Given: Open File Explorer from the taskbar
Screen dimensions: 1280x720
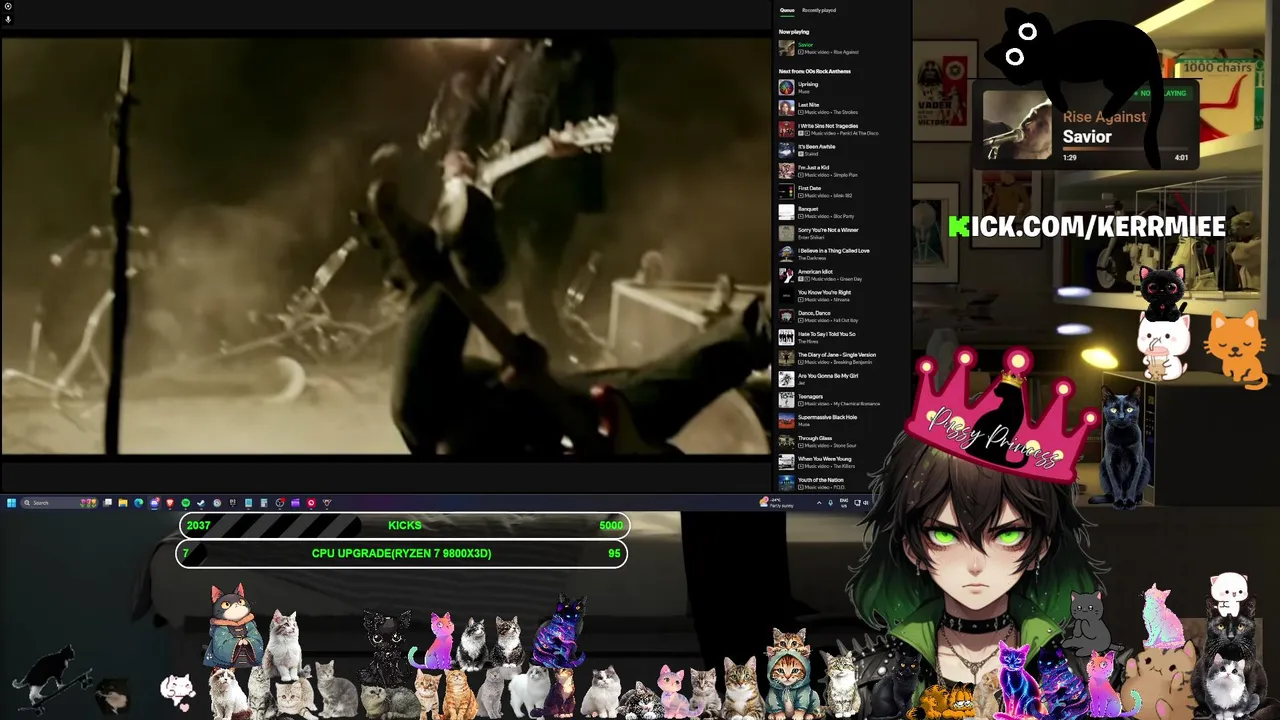Looking at the screenshot, I should (123, 502).
